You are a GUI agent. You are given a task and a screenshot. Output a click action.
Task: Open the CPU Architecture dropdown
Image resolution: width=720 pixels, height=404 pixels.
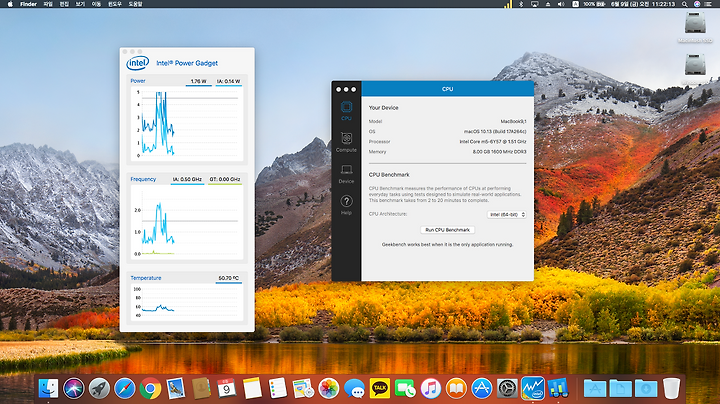(506, 214)
